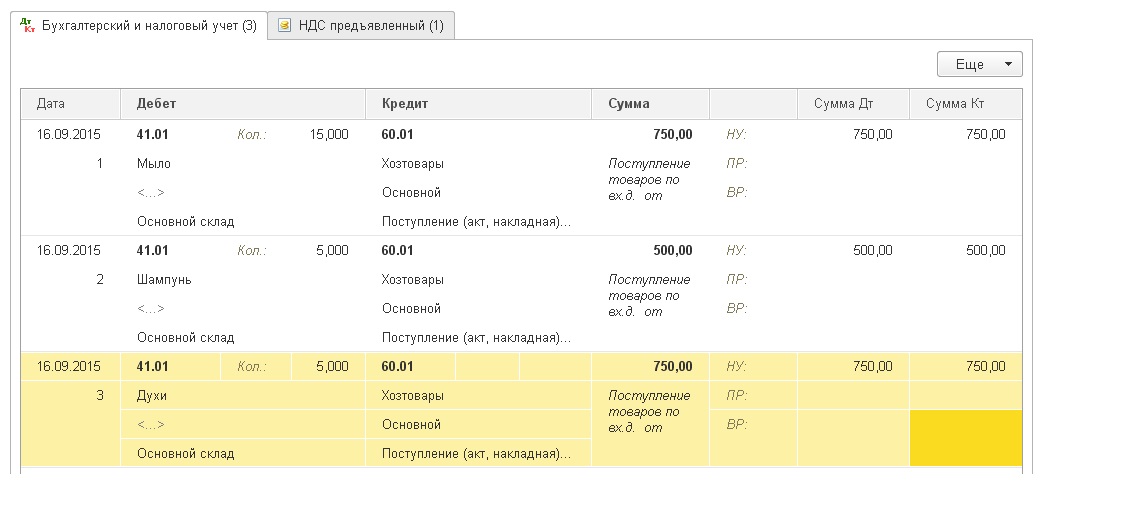Click the 500,00 amount in row two

pyautogui.click(x=672, y=250)
